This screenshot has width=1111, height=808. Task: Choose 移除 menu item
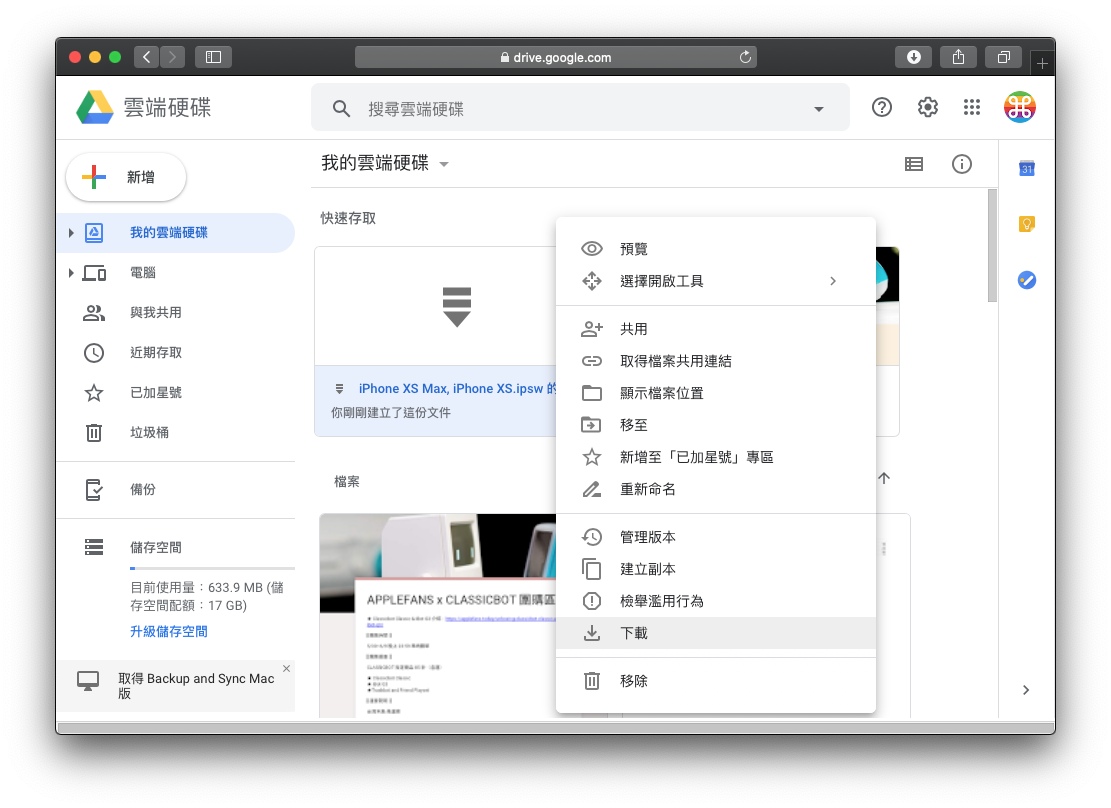click(x=716, y=681)
